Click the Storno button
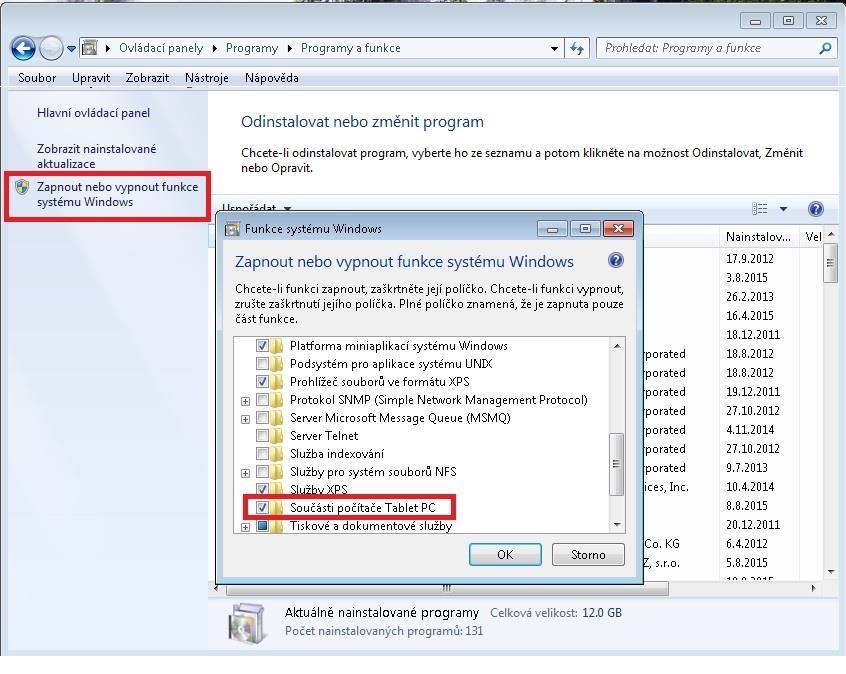846x674 pixels. pyautogui.click(x=588, y=554)
